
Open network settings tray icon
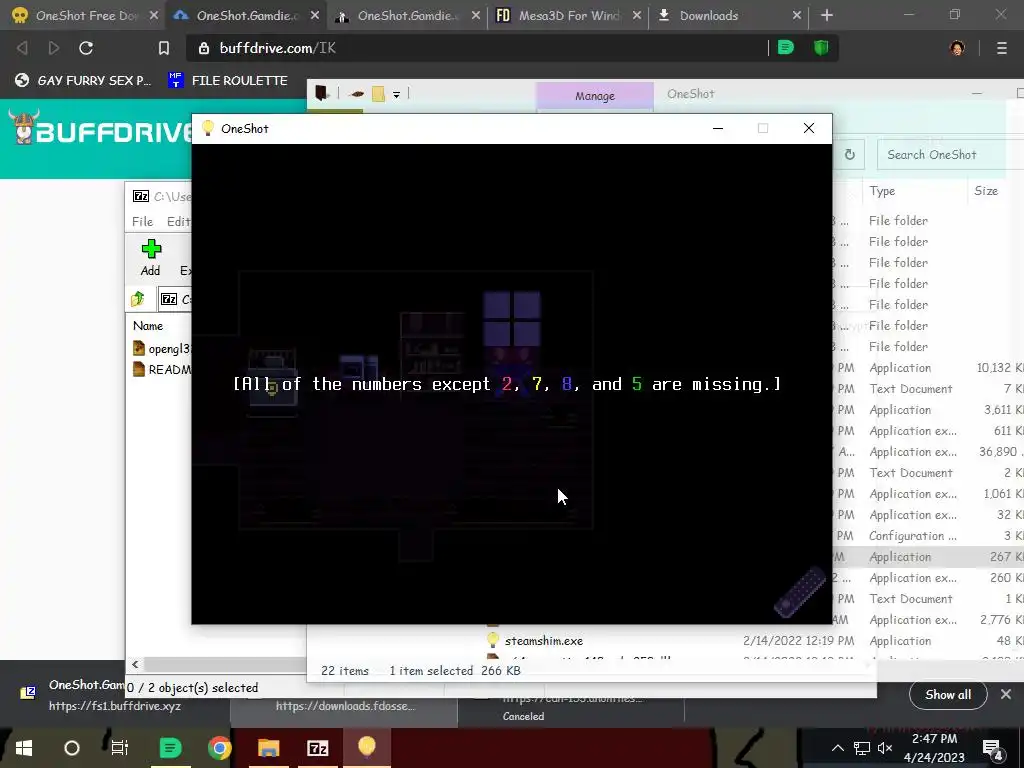tap(862, 748)
